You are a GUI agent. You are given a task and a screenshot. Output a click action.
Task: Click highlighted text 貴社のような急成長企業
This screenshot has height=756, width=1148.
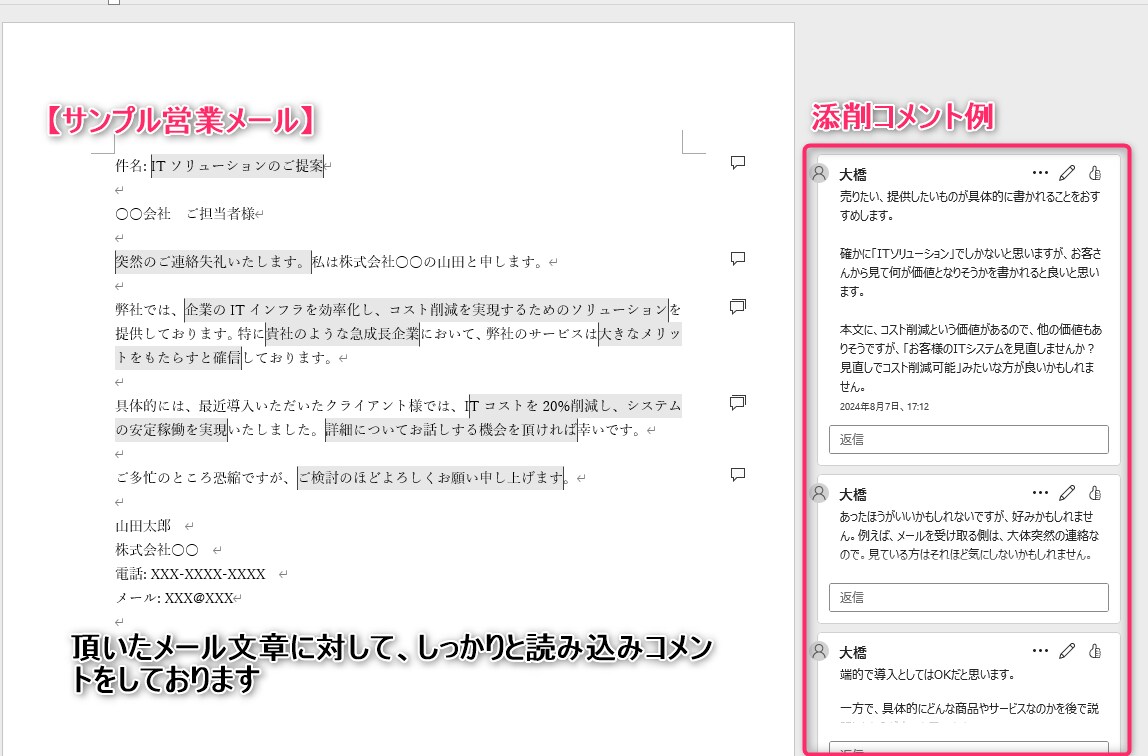343,334
